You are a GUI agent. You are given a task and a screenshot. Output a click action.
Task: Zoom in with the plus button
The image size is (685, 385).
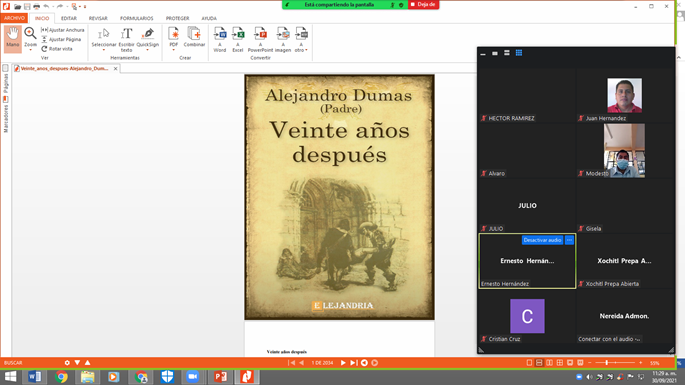tap(640, 363)
